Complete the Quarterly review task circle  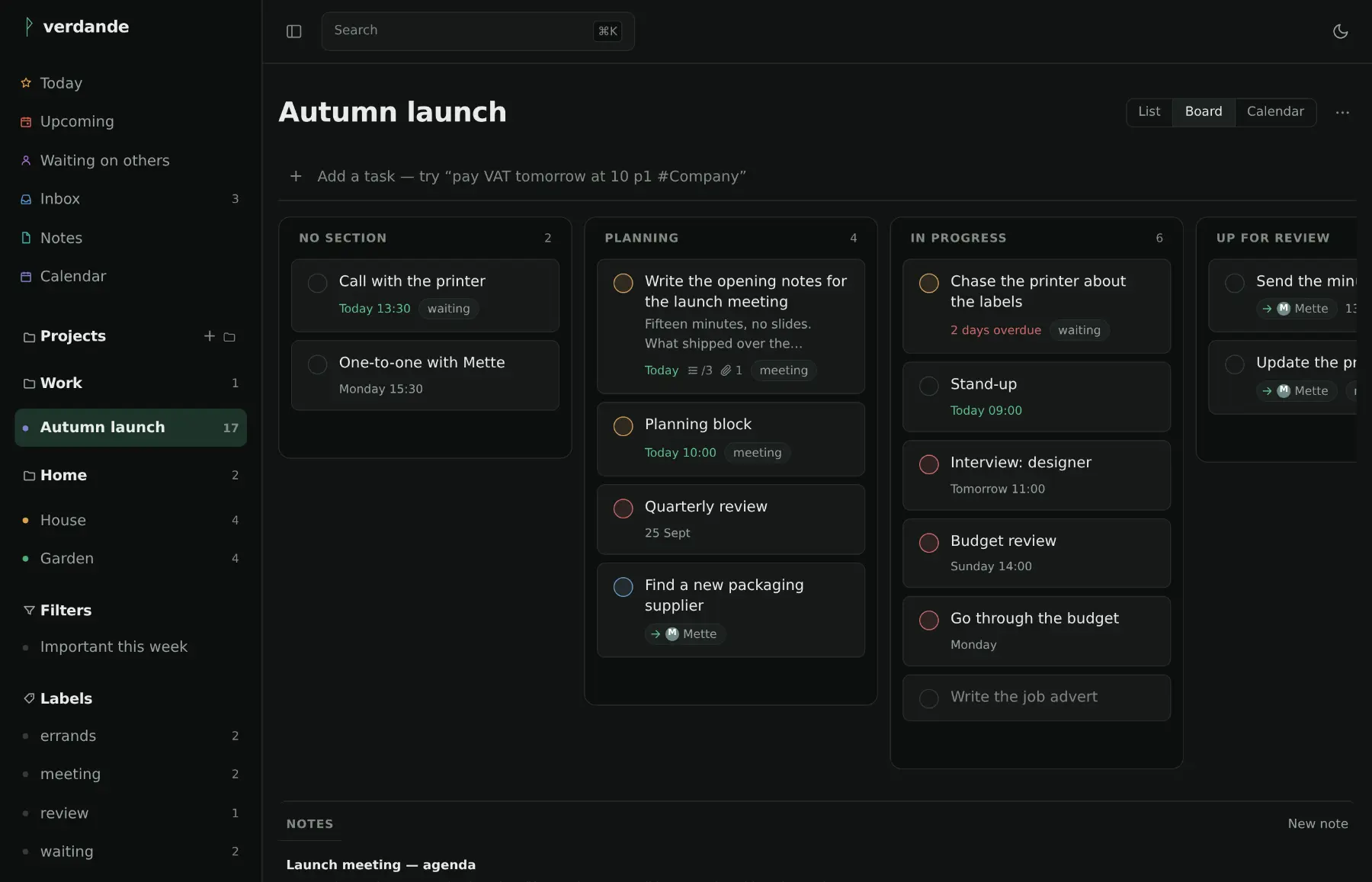click(623, 508)
